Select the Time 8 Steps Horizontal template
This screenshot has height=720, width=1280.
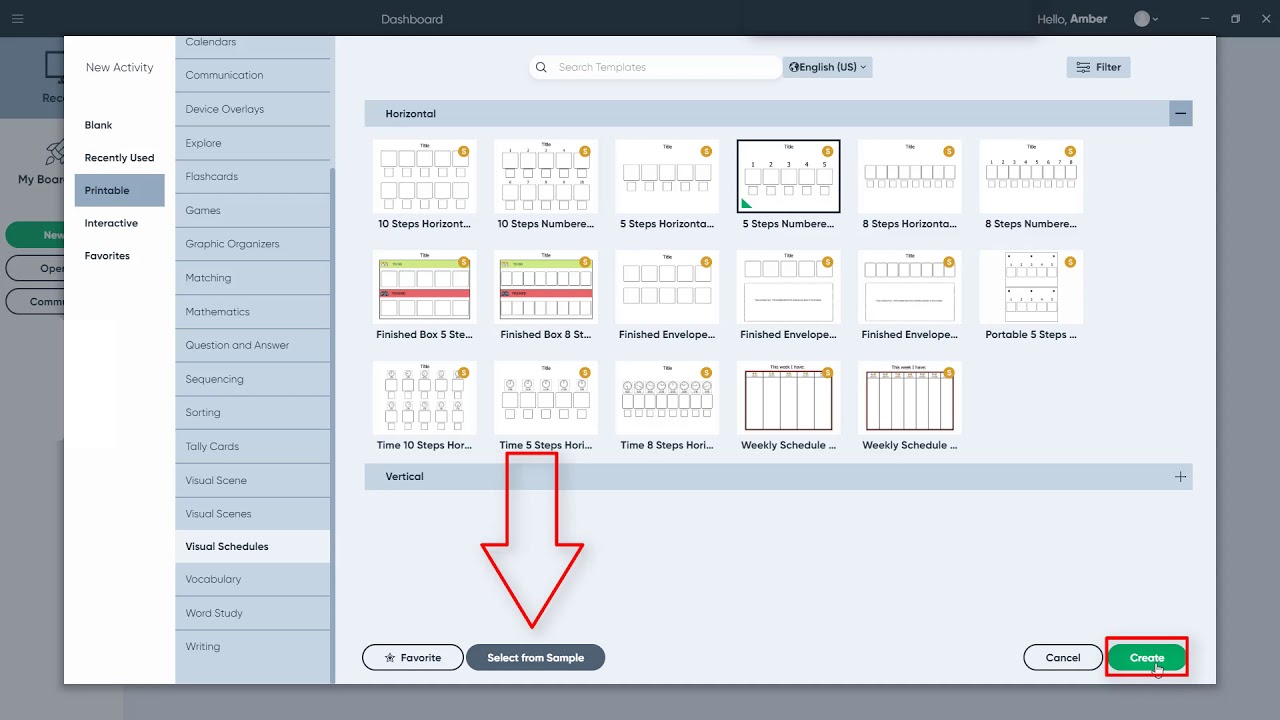pyautogui.click(x=667, y=407)
